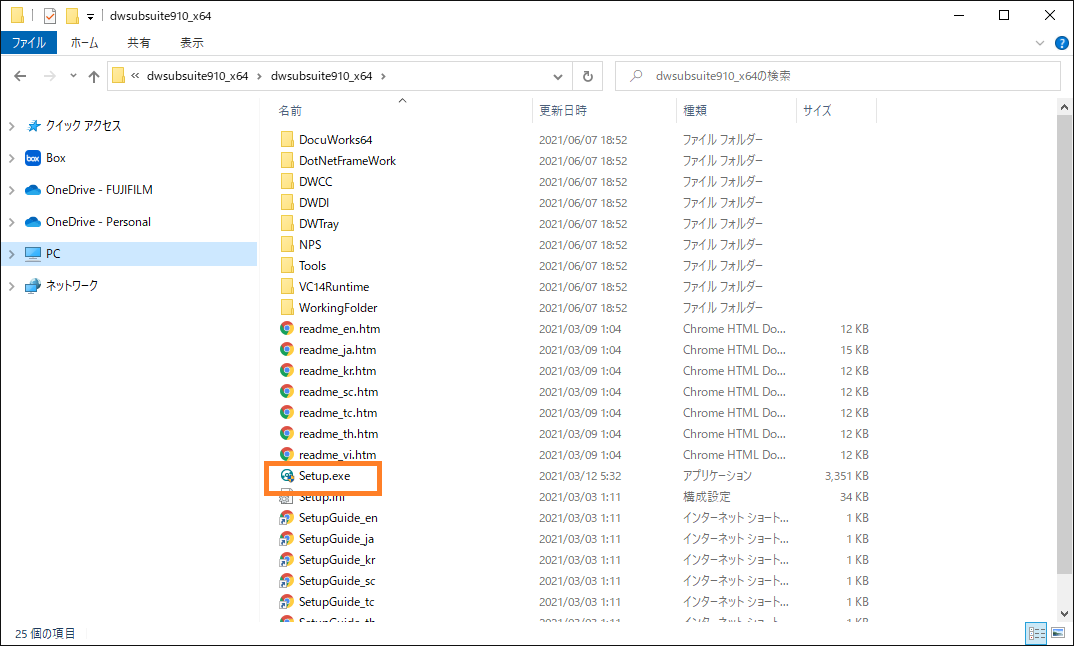Select the VC14Runtime folder icon
Image resolution: width=1074 pixels, height=646 pixels.
click(287, 286)
